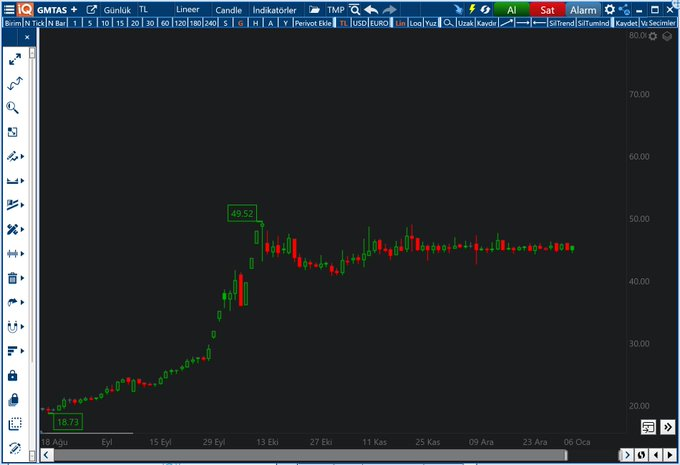This screenshot has width=680, height=465.
Task: Open the share arrow tool group
Action: pos(15,302)
